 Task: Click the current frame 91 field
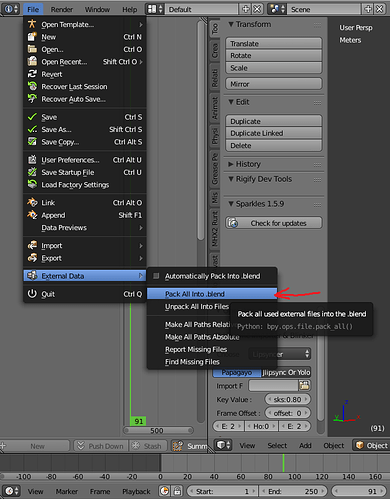[359, 491]
